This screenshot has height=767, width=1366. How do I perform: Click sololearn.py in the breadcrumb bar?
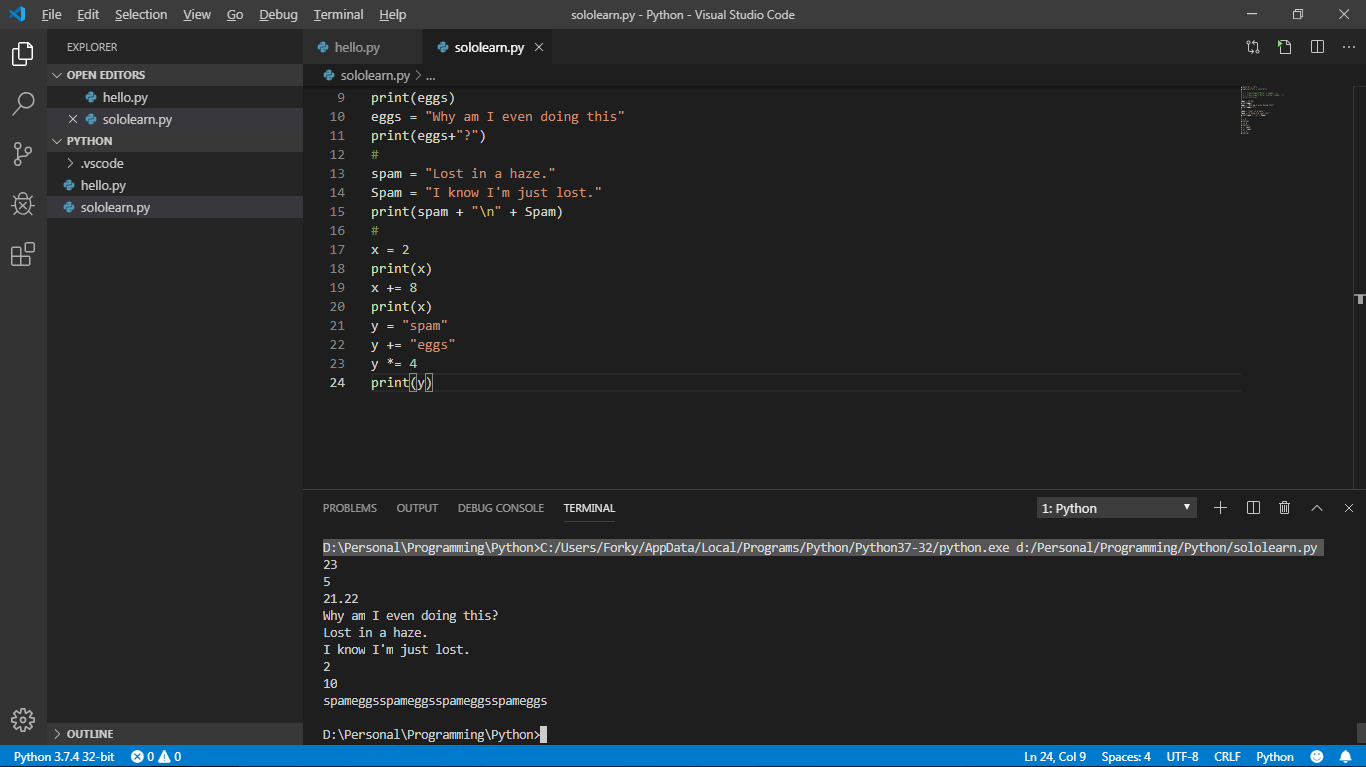(x=375, y=75)
